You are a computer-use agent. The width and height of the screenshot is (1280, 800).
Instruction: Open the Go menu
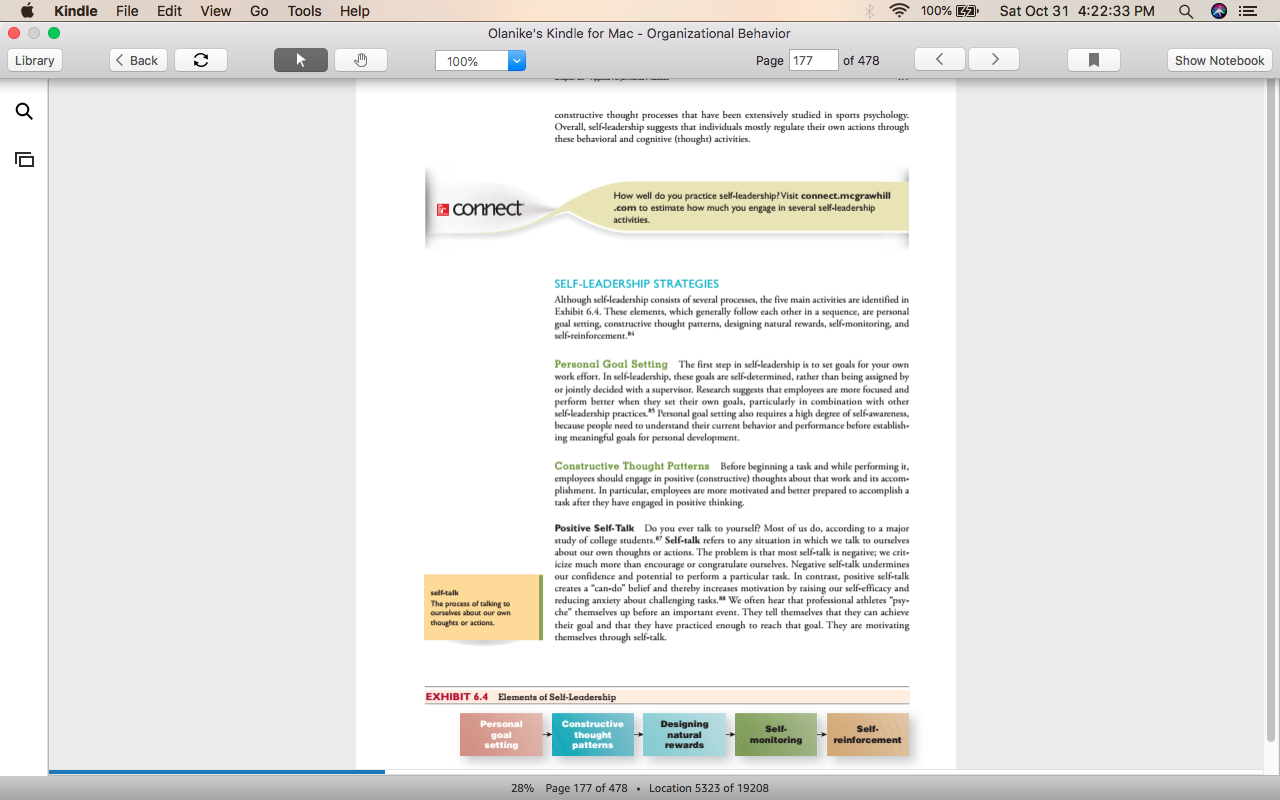259,11
